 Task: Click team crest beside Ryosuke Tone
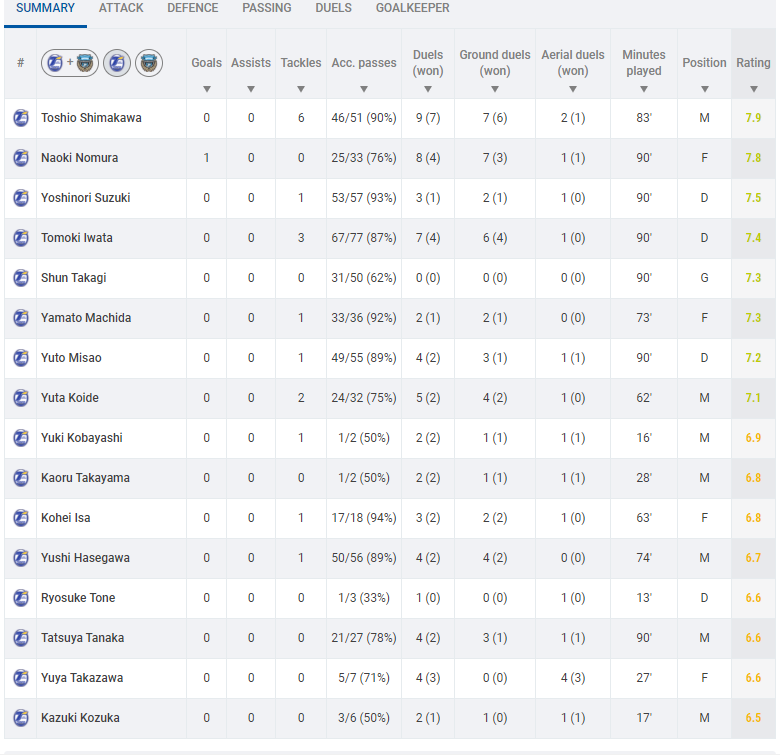[x=20, y=598]
